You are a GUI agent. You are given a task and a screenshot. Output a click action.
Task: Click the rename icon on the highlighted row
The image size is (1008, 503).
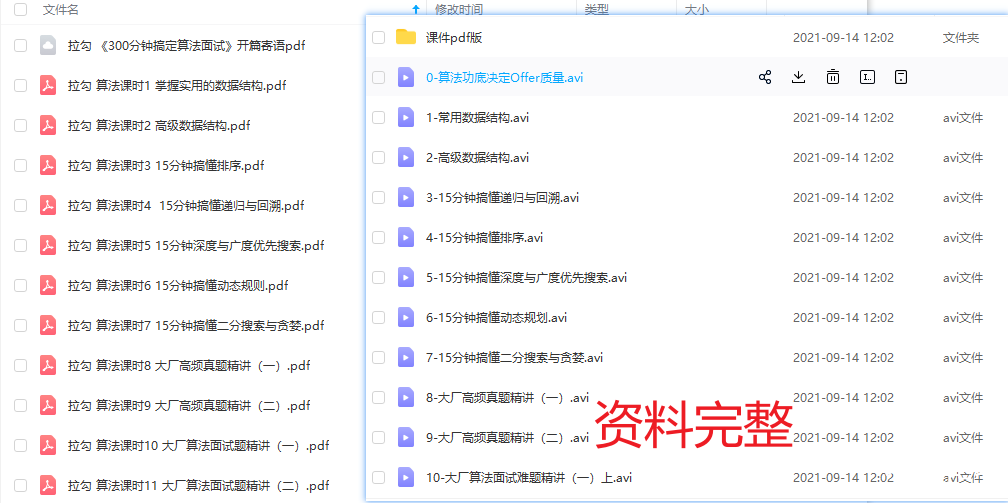pos(867,78)
